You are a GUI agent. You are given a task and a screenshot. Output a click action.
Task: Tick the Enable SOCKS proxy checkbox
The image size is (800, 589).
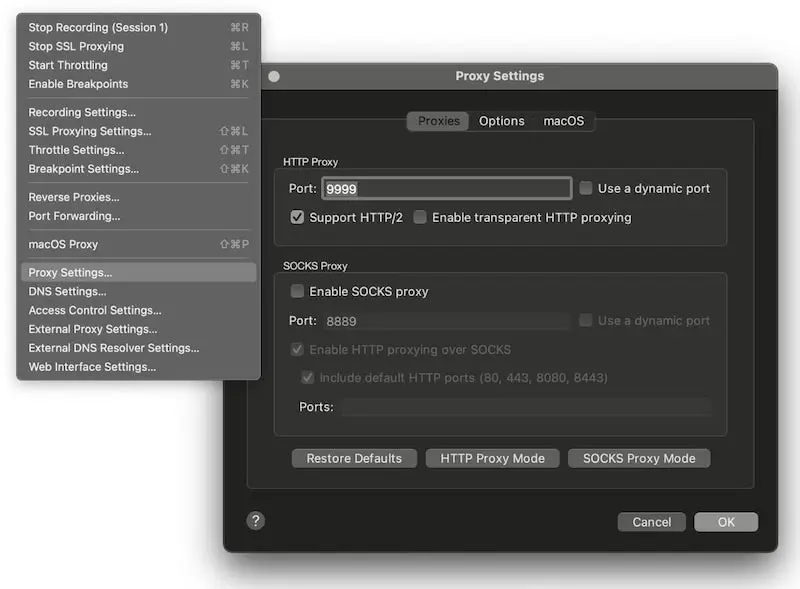pos(297,292)
